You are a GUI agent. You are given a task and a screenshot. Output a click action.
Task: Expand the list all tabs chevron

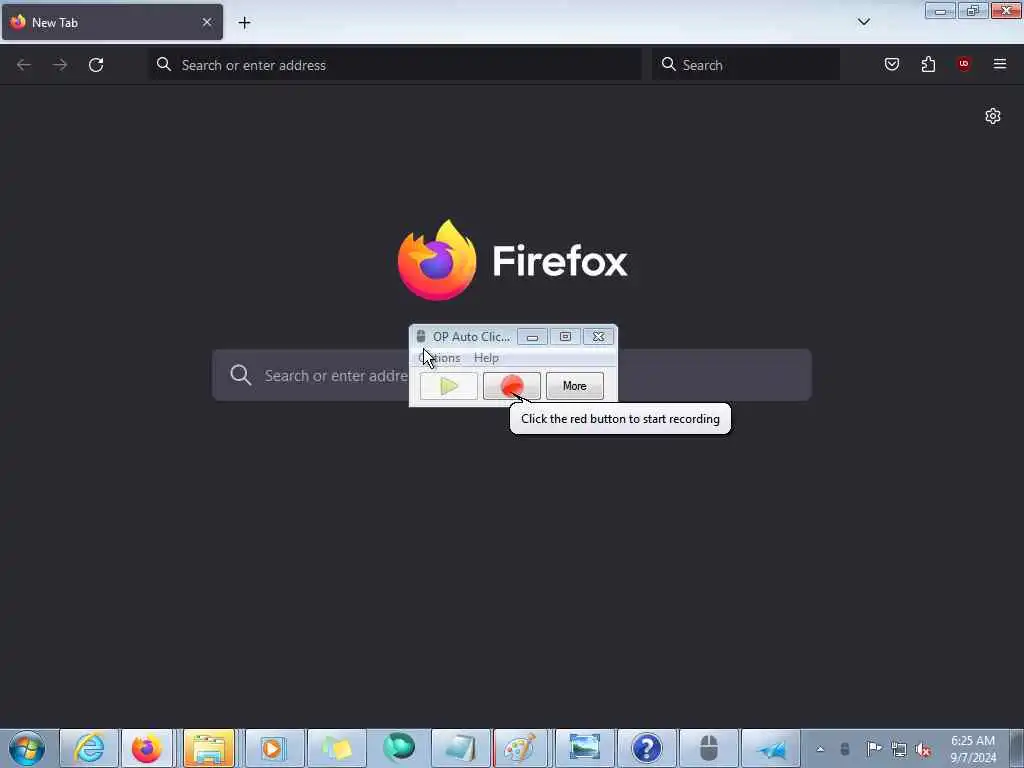click(863, 22)
